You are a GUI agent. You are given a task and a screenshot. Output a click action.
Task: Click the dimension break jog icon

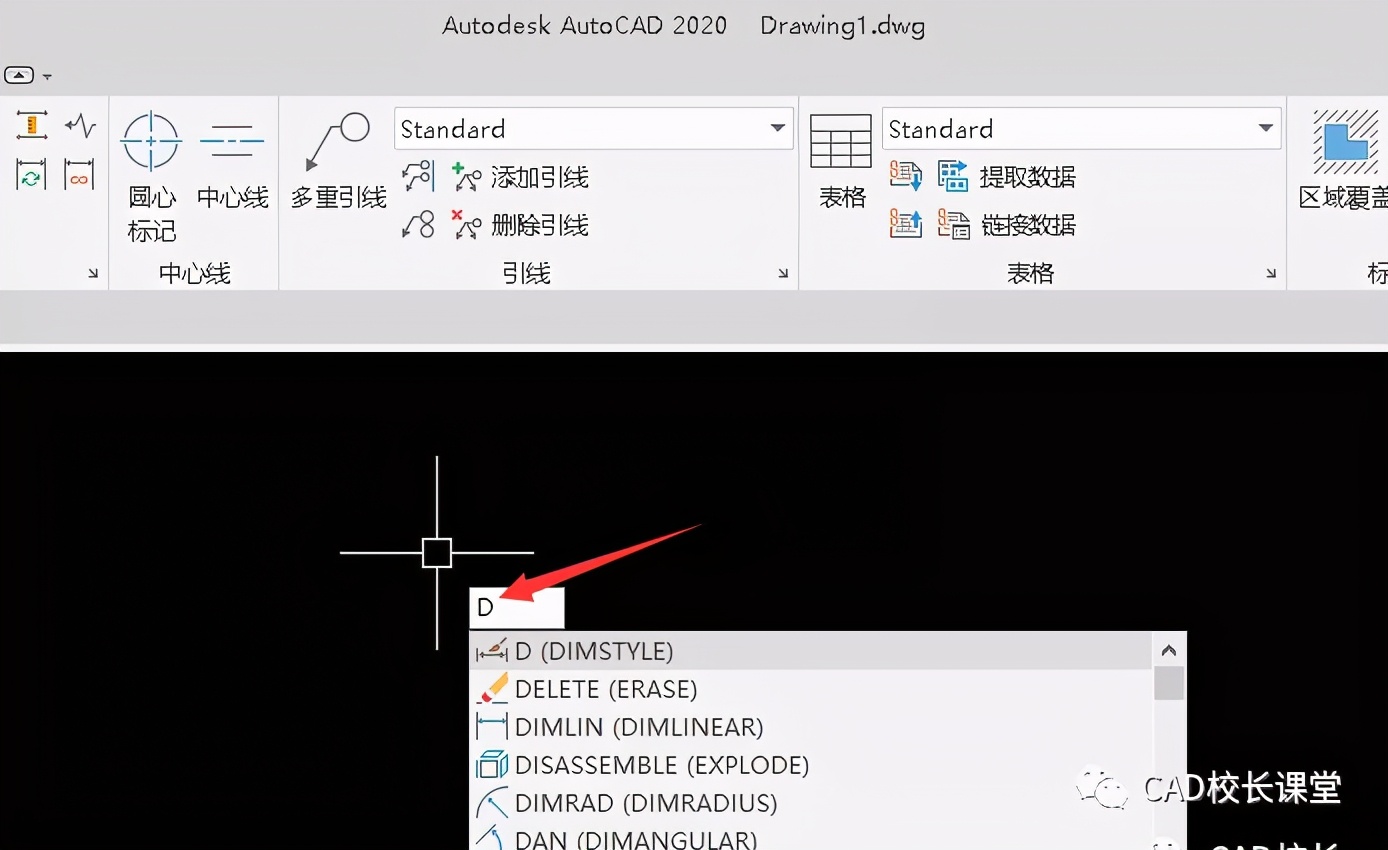(x=79, y=125)
